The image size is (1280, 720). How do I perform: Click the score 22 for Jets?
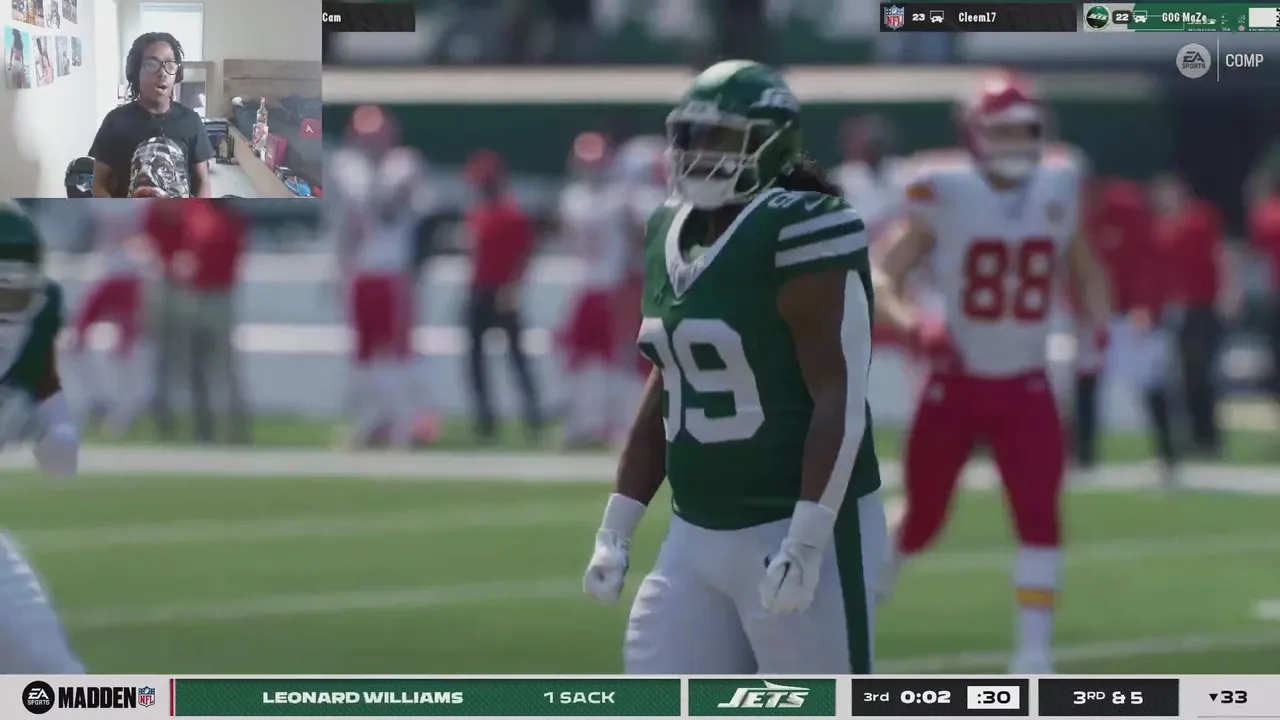(1121, 17)
